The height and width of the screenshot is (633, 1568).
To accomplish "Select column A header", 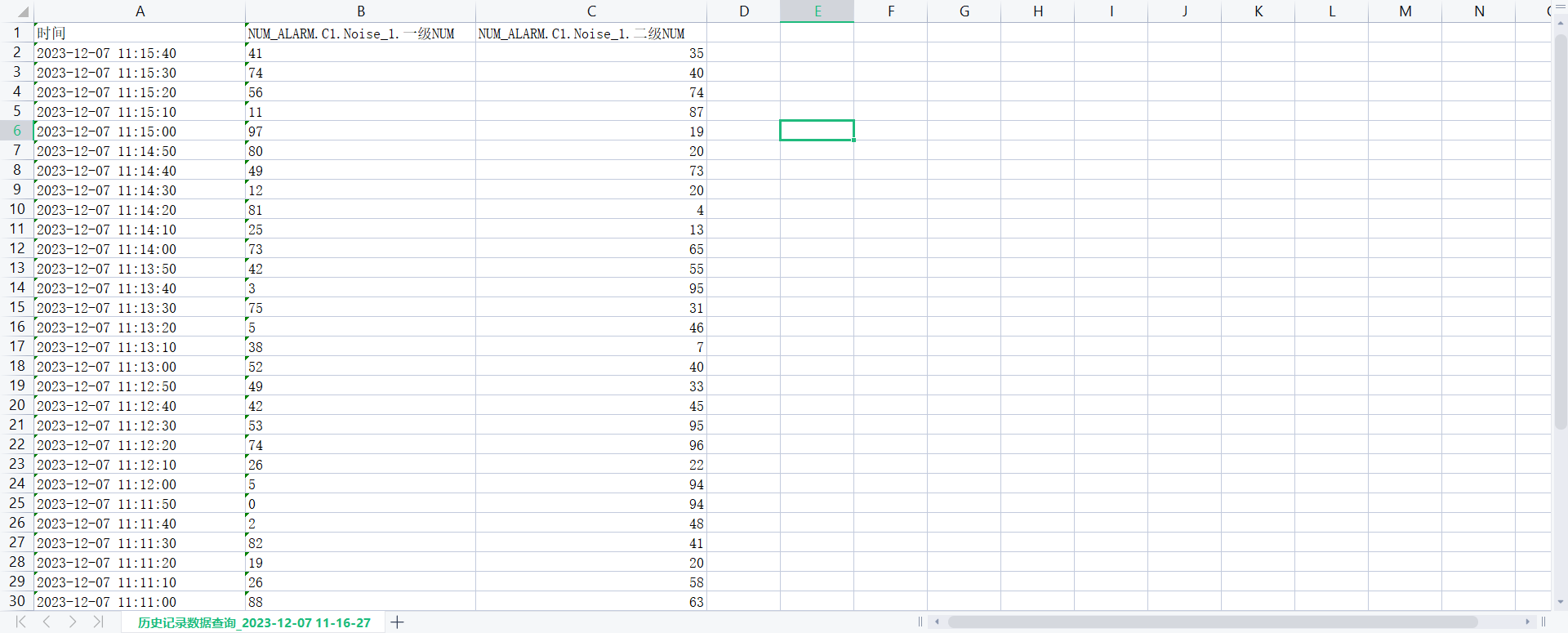I will (x=140, y=11).
